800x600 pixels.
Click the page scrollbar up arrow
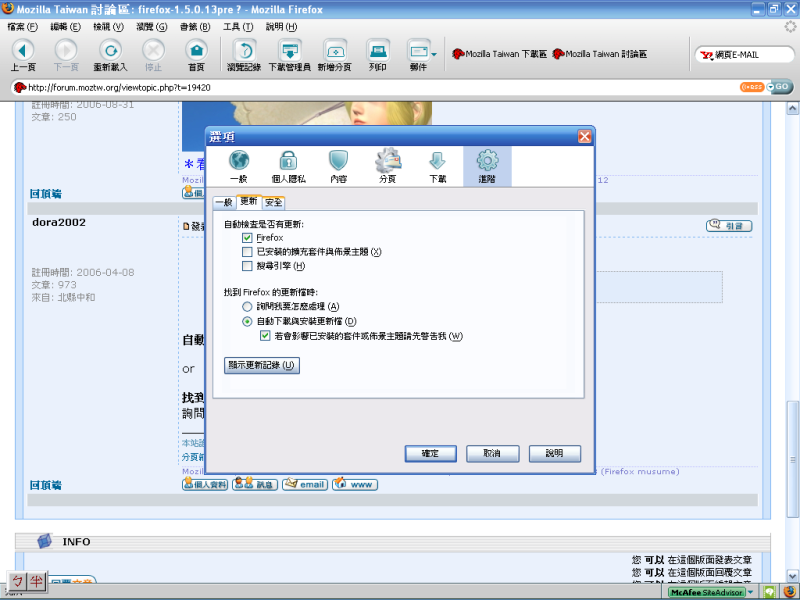(792, 108)
